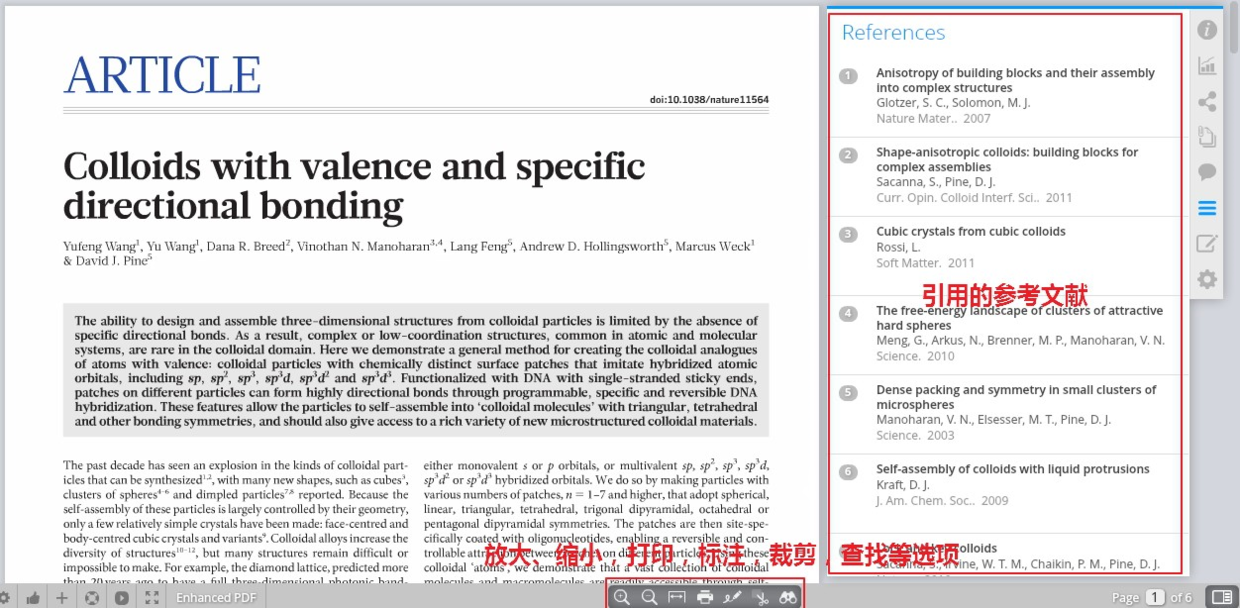Click the print icon in bottom toolbar
The image size is (1240, 608).
coord(704,597)
